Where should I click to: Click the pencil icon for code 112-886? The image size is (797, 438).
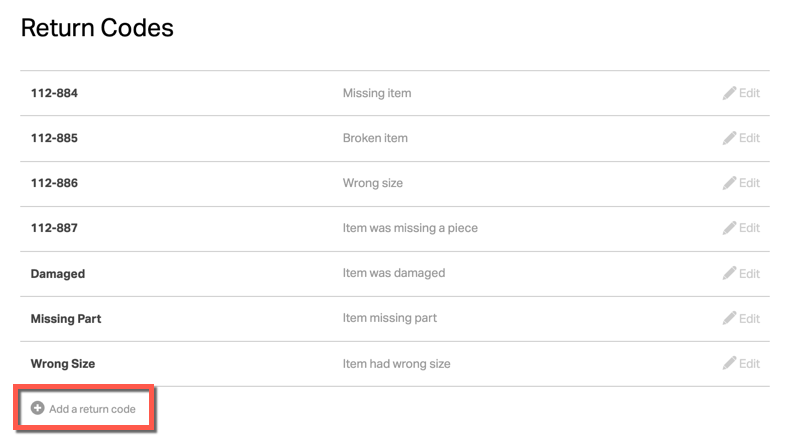pos(729,183)
